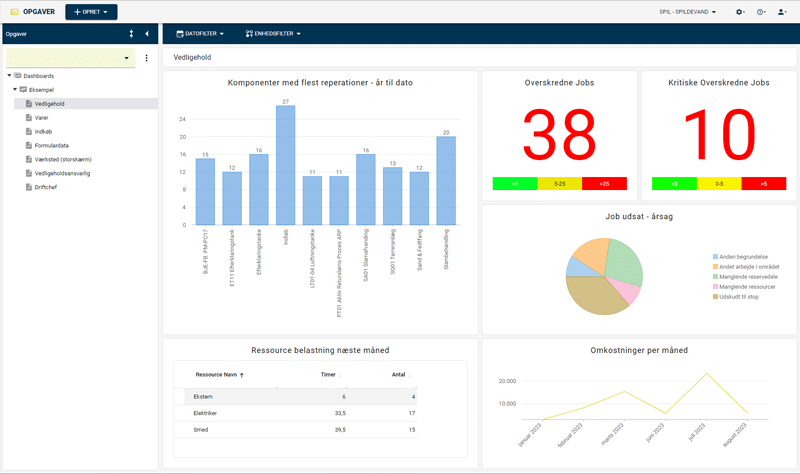
Task: Click the Slambehandling bar with value 20
Action: point(446,181)
